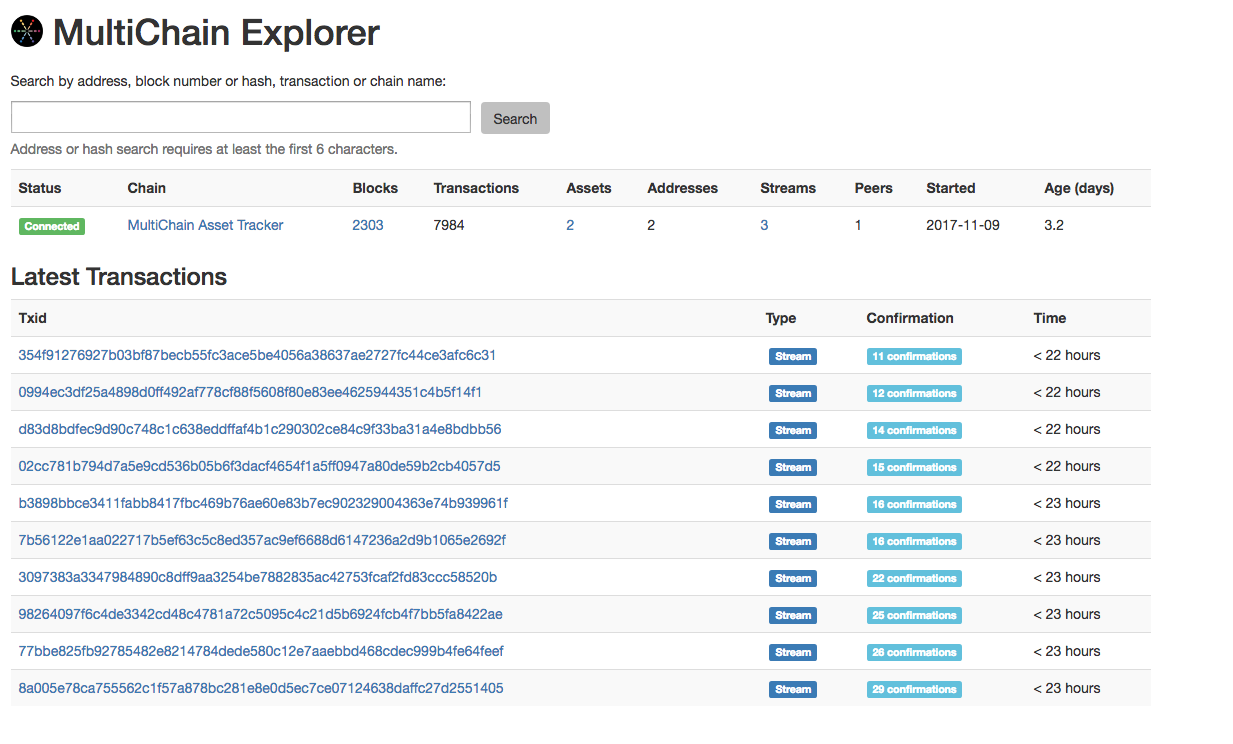Click Stream badge in the 0994ec3d row

click(x=793, y=393)
